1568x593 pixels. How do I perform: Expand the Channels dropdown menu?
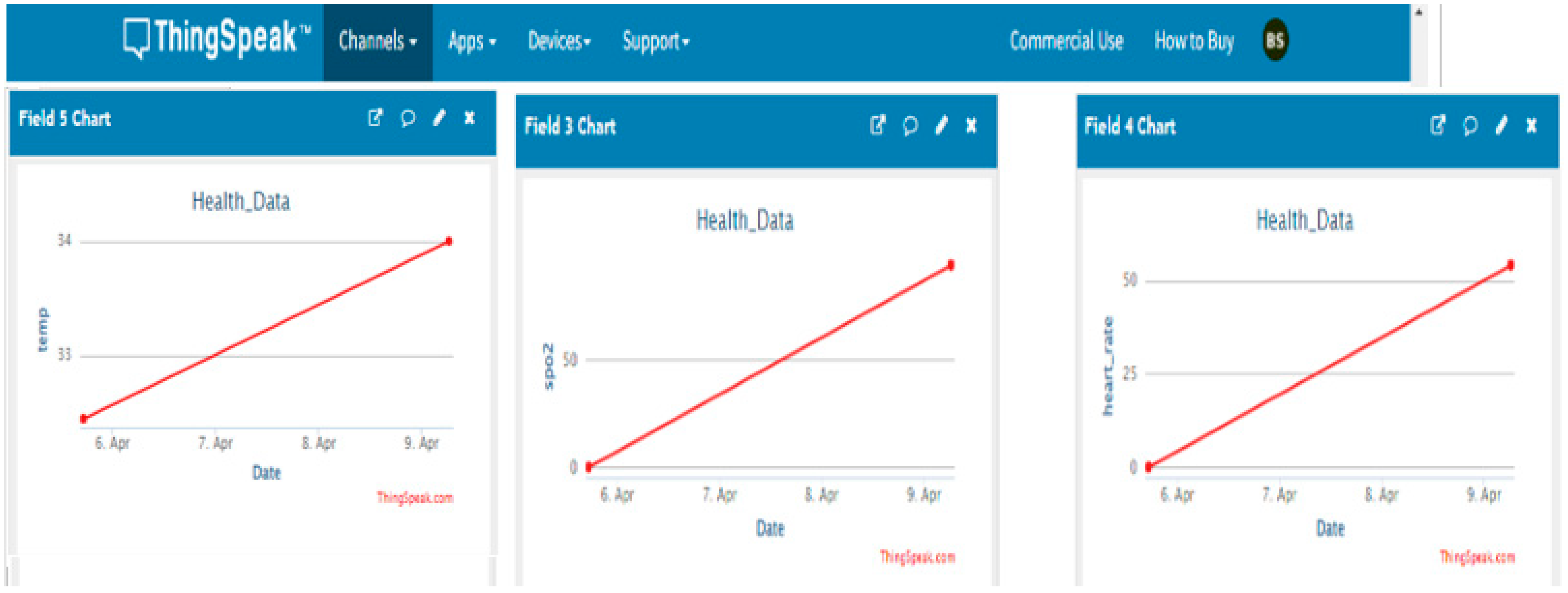point(378,41)
